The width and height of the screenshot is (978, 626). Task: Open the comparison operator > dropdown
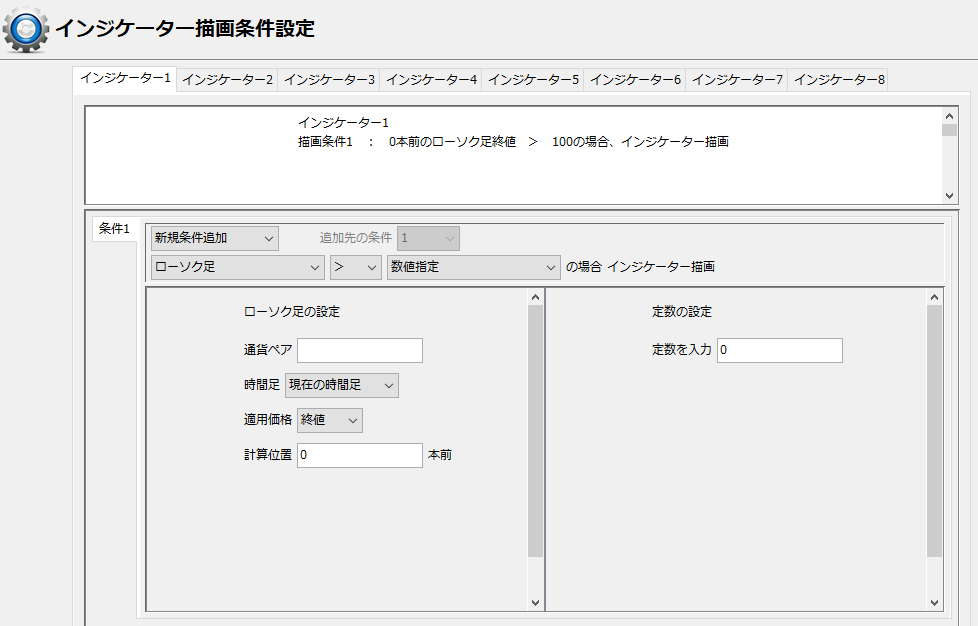pos(355,267)
